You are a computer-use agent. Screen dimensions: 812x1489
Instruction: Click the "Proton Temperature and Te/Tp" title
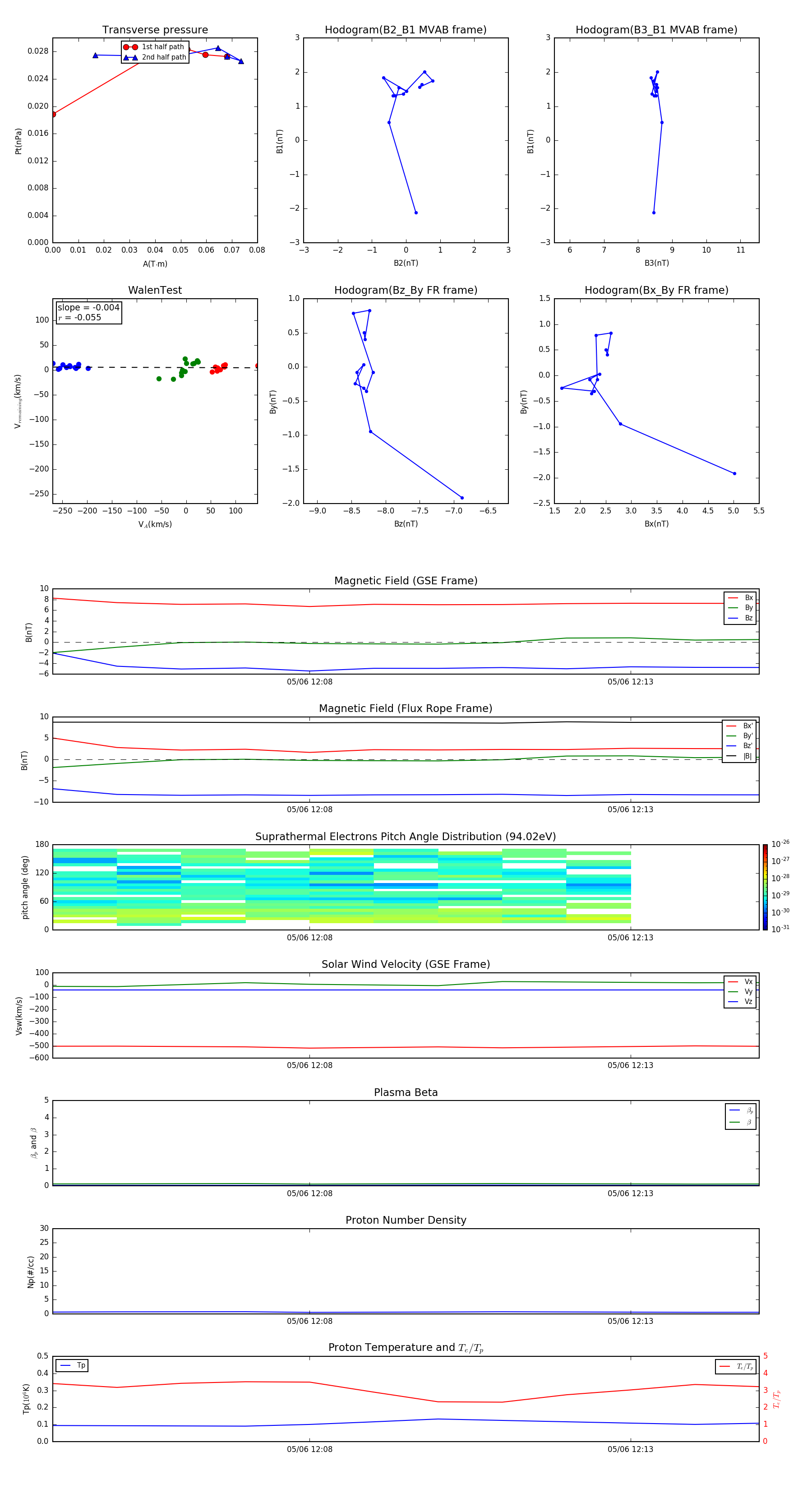tap(406, 1348)
